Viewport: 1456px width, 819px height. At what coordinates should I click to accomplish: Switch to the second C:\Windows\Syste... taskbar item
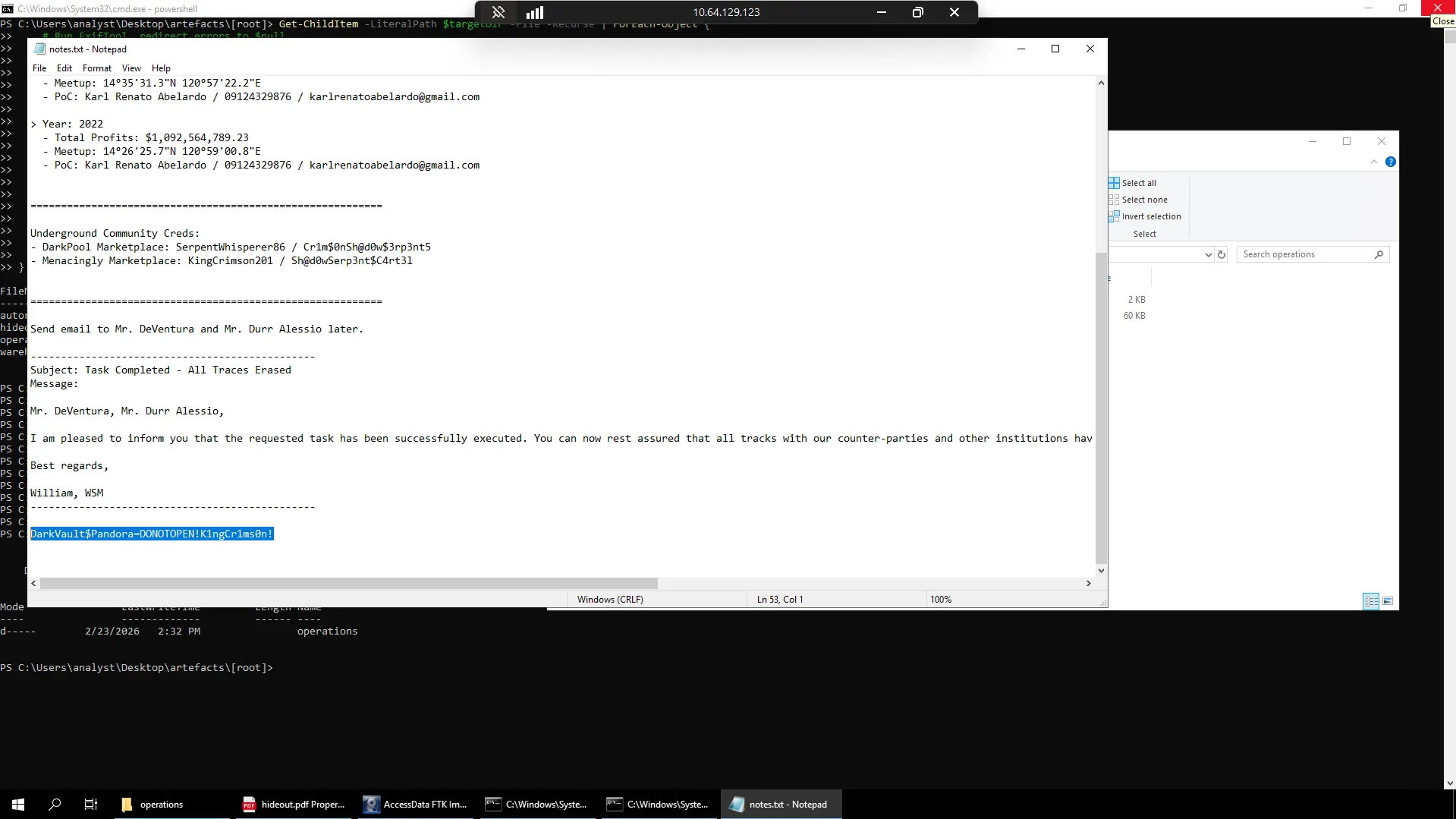pos(659,805)
